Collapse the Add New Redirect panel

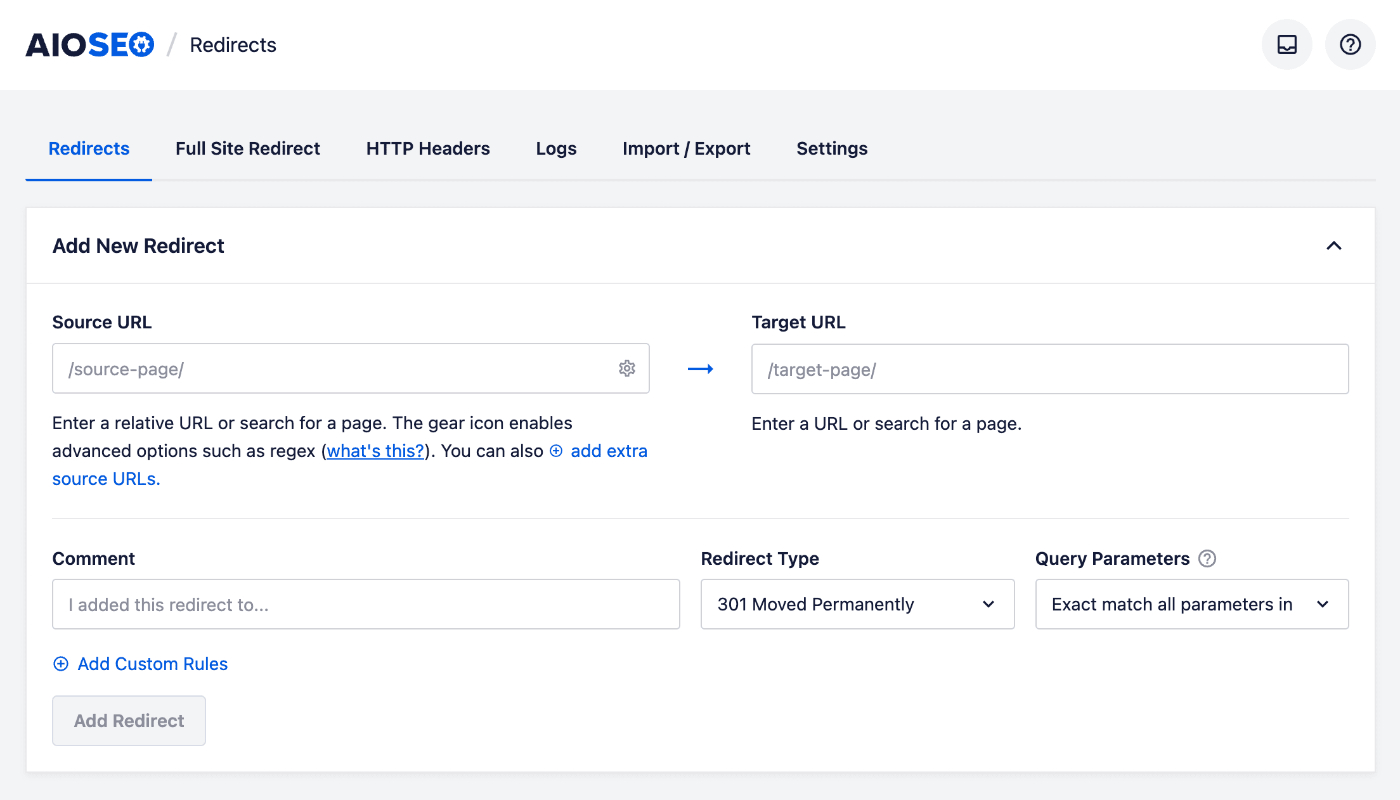[1334, 245]
